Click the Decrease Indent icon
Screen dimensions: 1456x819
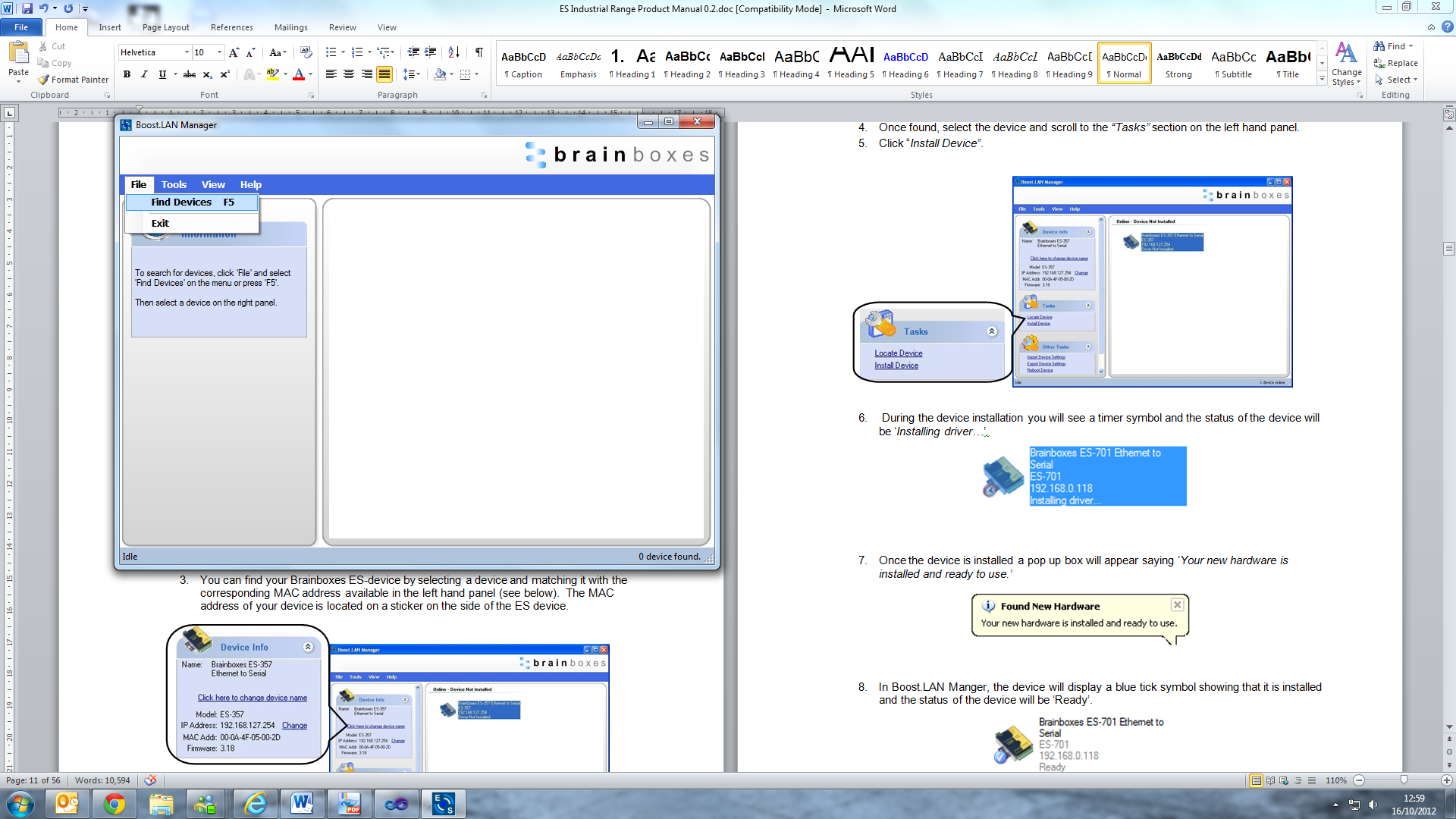(x=413, y=52)
